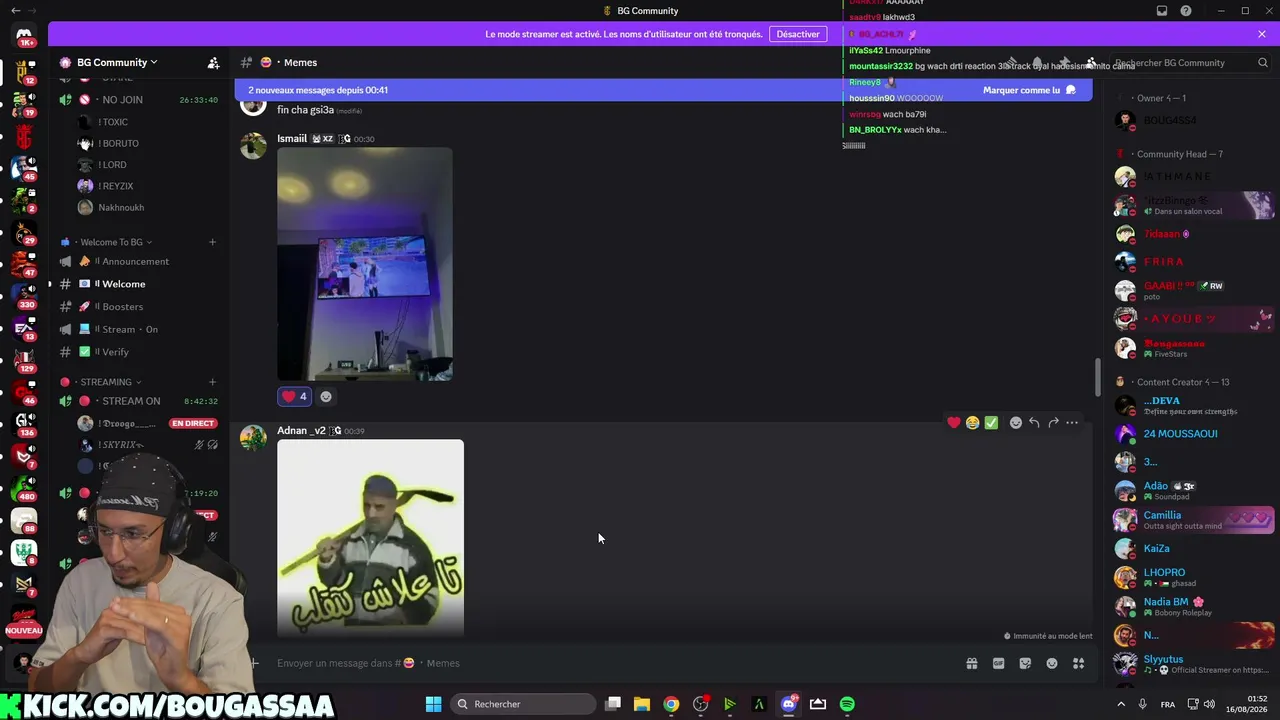The width and height of the screenshot is (1280, 720).
Task: Go back with the navigation arrow
Action: coord(15,11)
